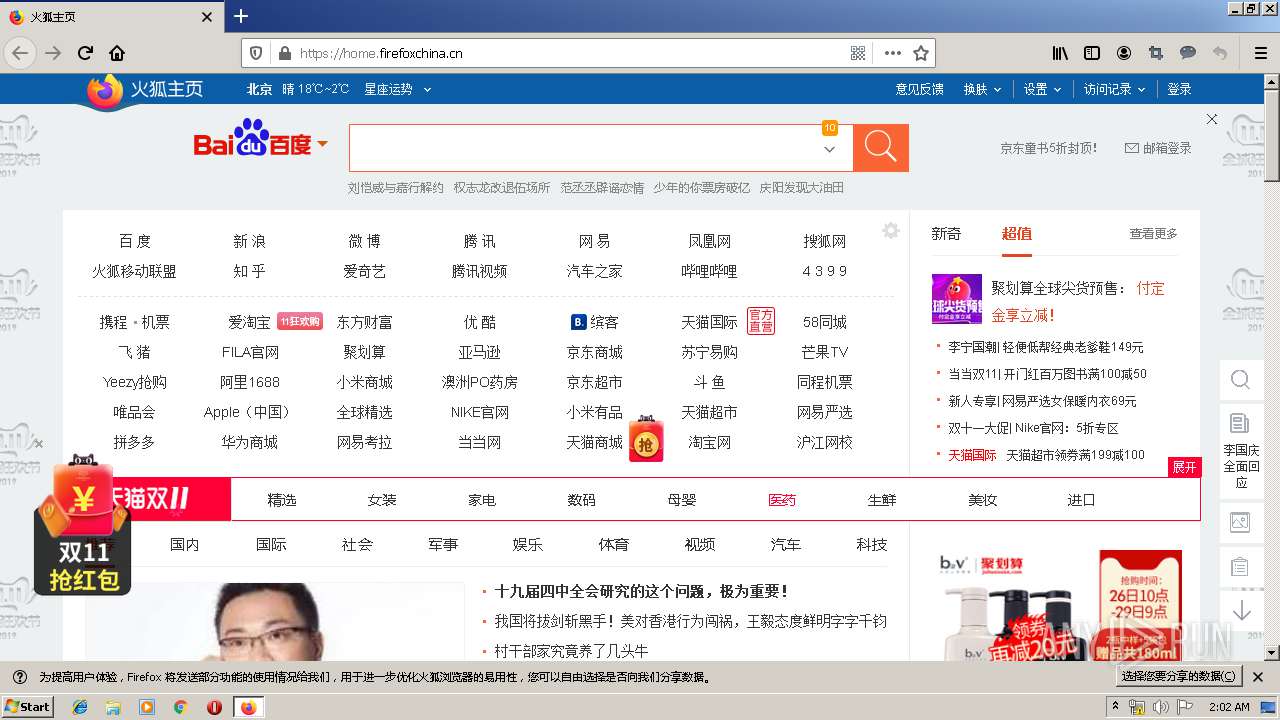Open headline 十九届四中全会研究的这个问题
Image resolution: width=1280 pixels, height=720 pixels.
642,591
